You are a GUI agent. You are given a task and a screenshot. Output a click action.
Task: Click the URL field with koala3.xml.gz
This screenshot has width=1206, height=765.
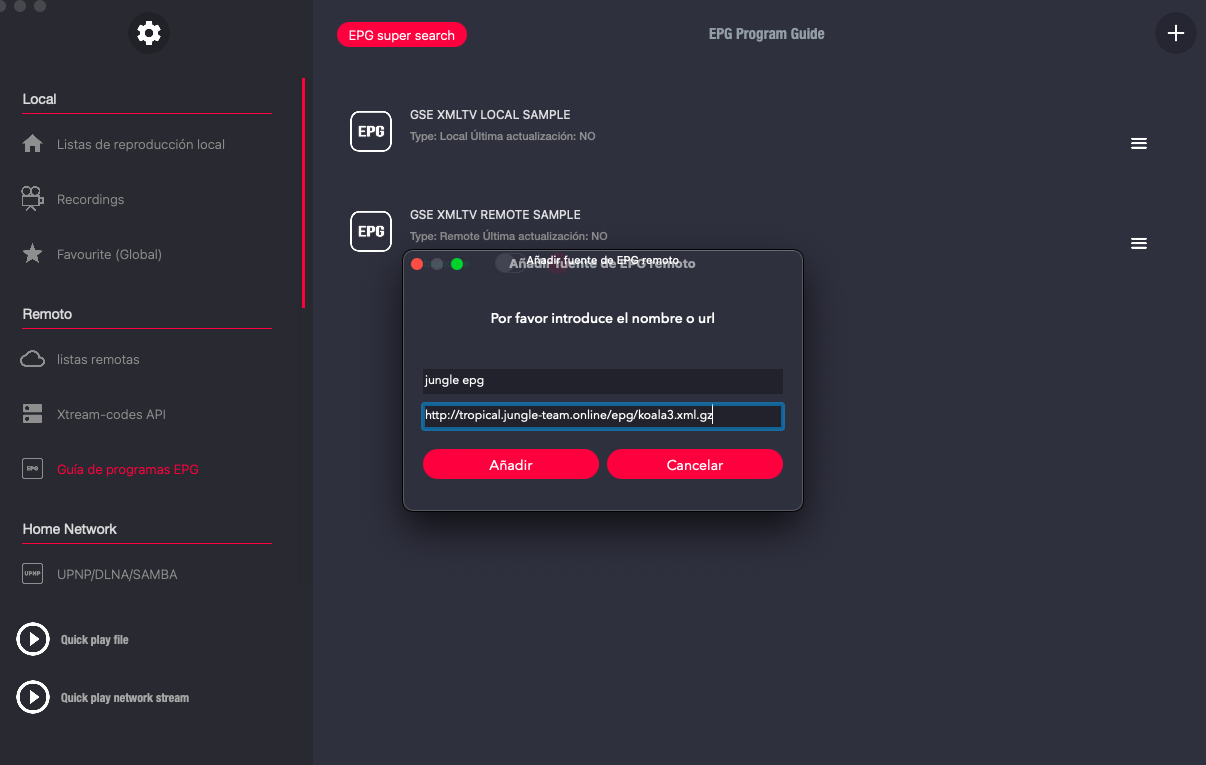click(602, 416)
